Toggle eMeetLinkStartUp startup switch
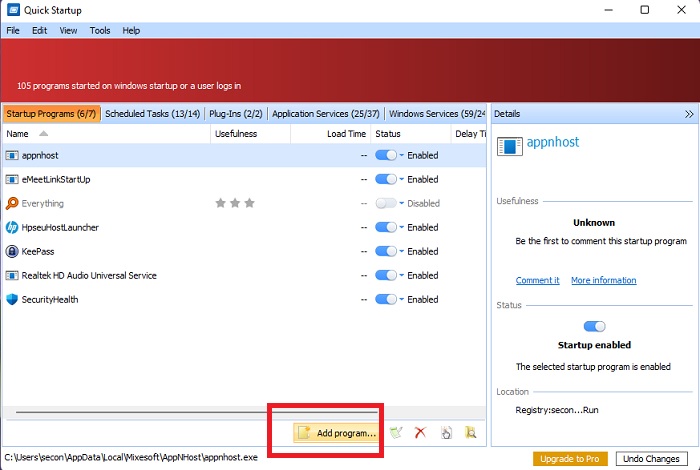 pos(386,179)
